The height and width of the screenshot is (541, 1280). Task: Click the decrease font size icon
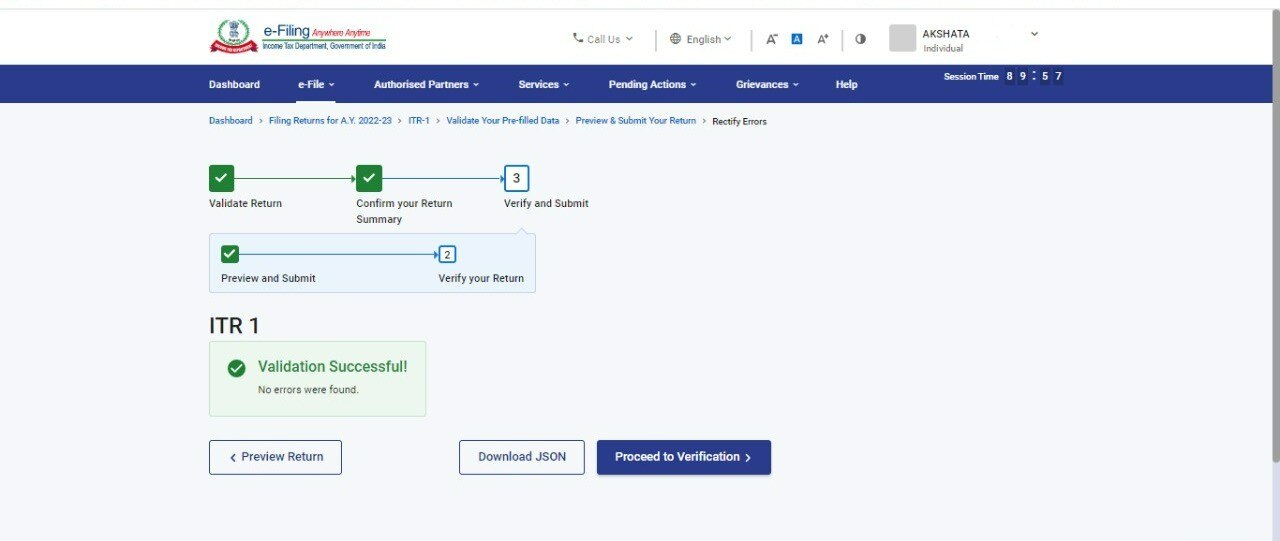pyautogui.click(x=772, y=39)
